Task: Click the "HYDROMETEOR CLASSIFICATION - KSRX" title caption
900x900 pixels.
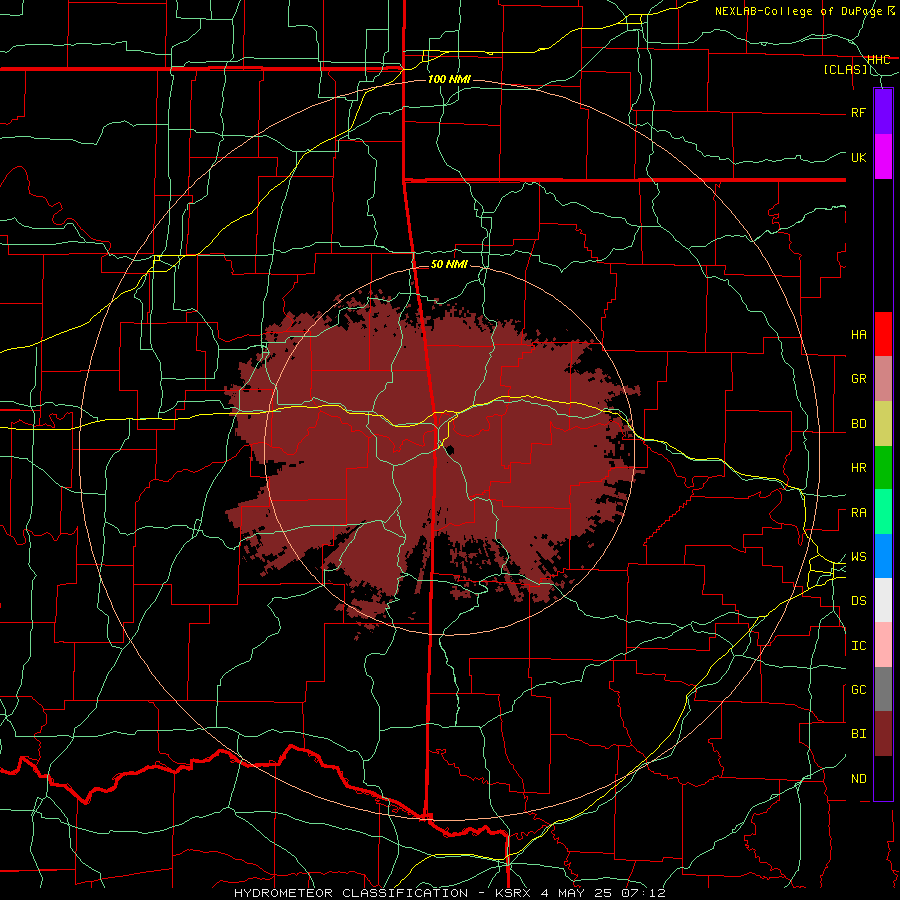Action: (383, 893)
